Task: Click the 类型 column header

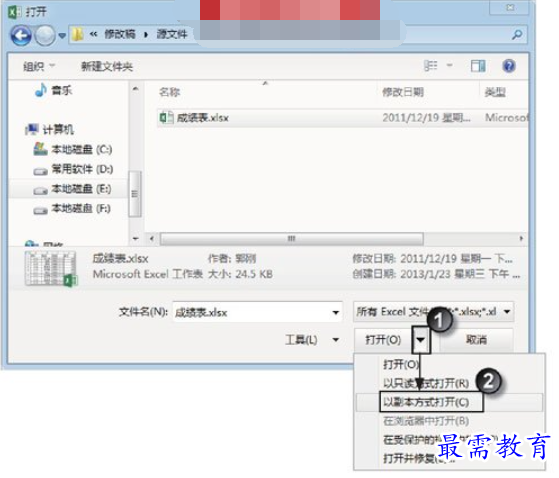Action: coord(495,93)
